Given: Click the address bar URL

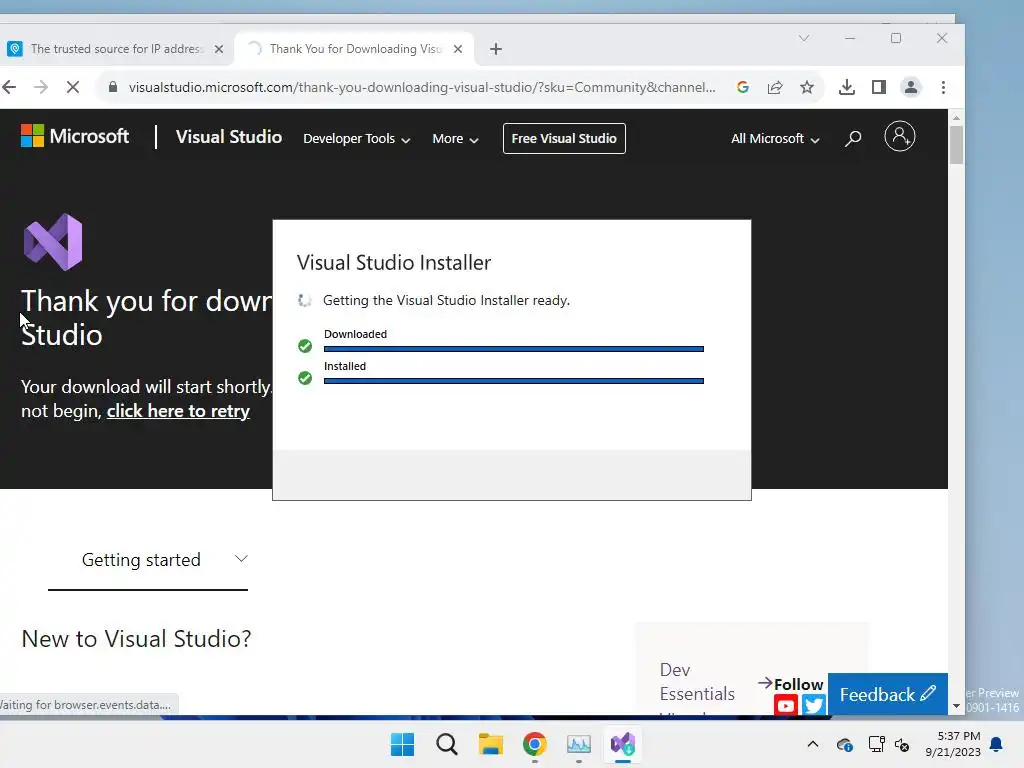Looking at the screenshot, I should [x=421, y=87].
